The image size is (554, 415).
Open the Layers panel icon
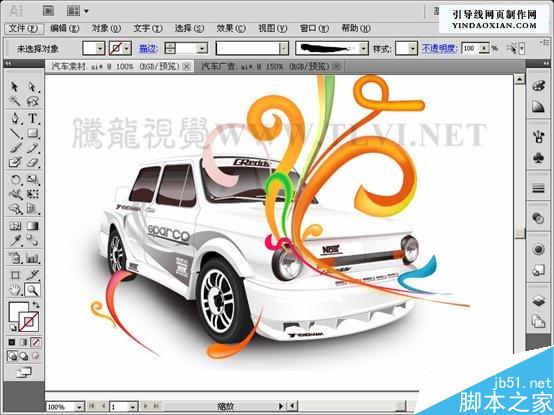[538, 301]
